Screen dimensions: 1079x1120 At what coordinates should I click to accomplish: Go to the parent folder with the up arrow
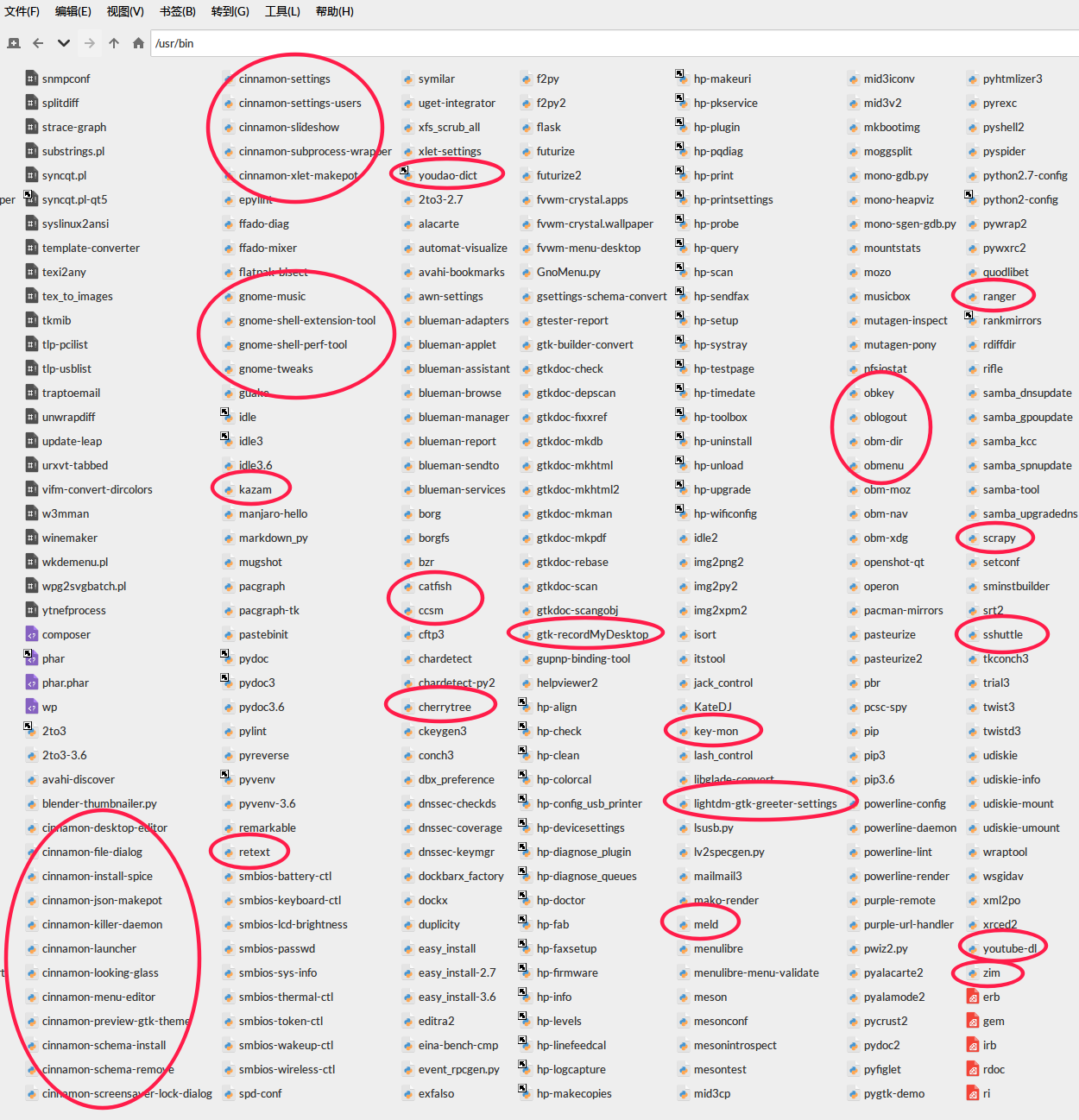114,43
